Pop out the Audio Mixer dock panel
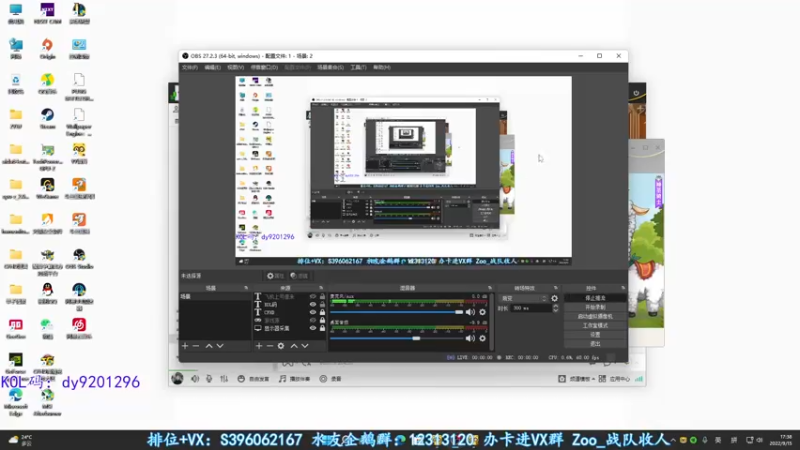The height and width of the screenshot is (450, 800). point(490,288)
